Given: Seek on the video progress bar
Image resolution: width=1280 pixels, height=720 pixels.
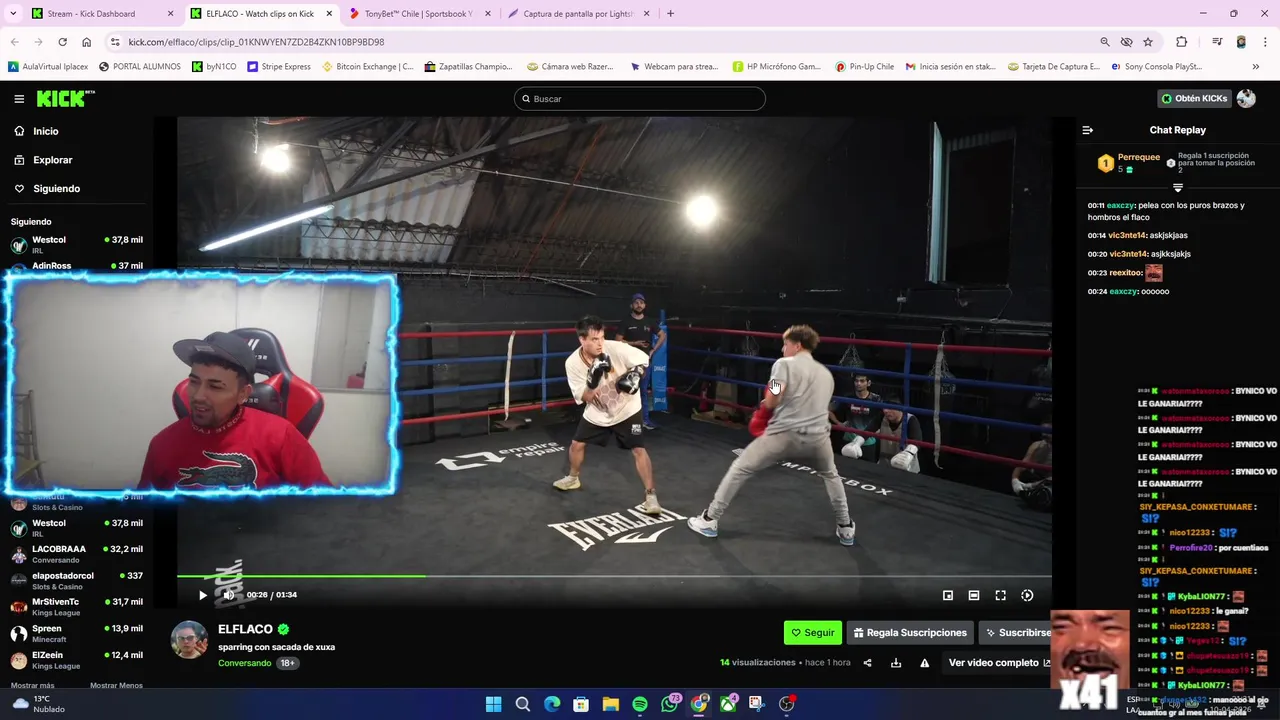Looking at the screenshot, I should 614,576.
